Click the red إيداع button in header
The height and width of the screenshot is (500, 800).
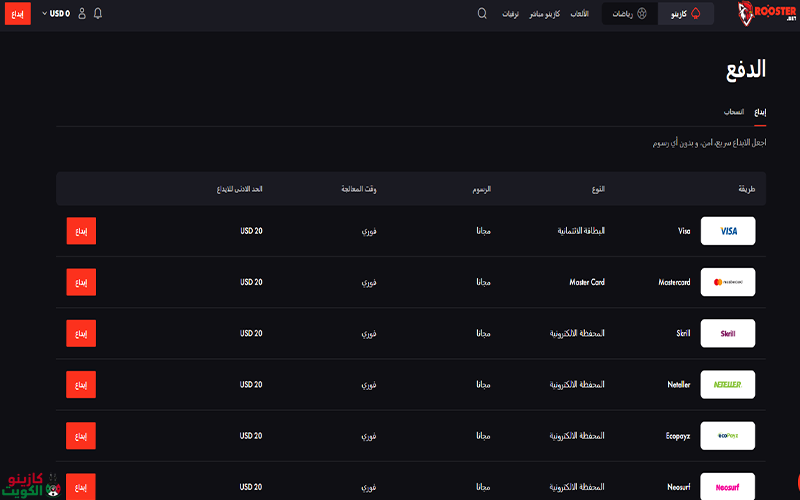coord(17,14)
